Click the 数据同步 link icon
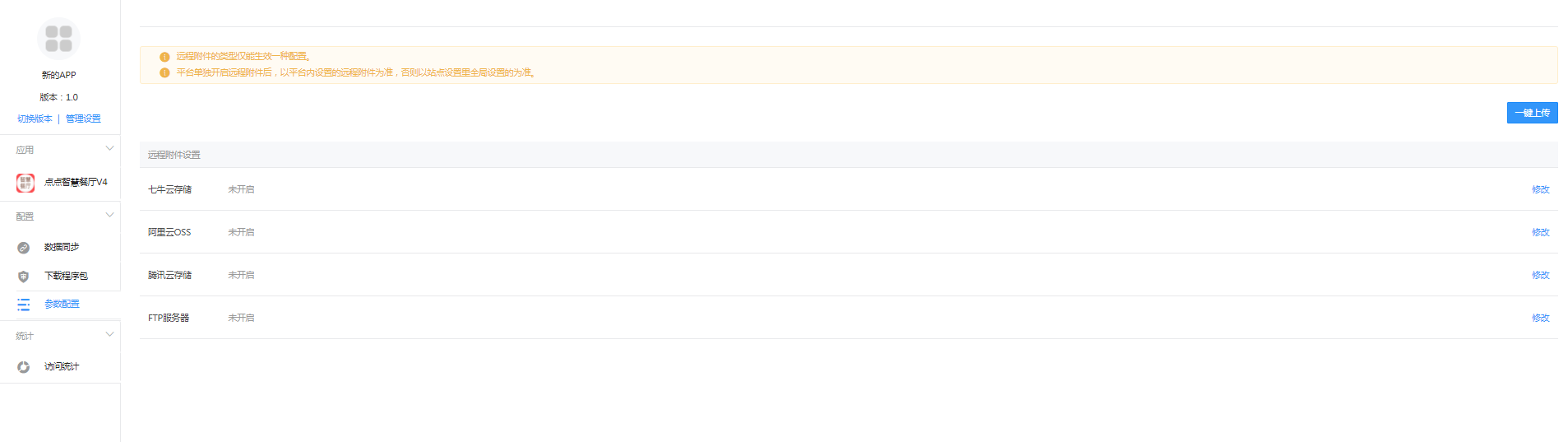This screenshot has height=442, width=1568. (24, 248)
